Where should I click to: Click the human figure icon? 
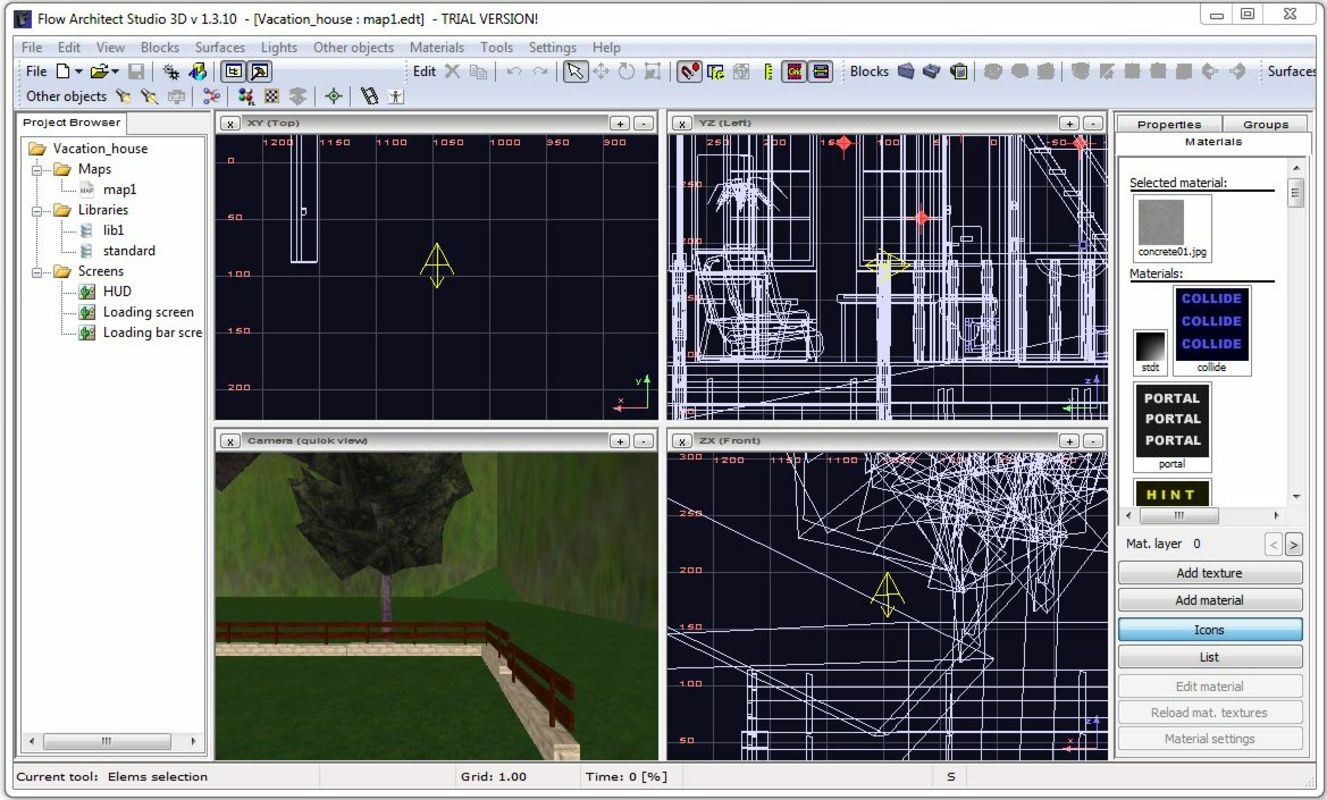(x=396, y=96)
